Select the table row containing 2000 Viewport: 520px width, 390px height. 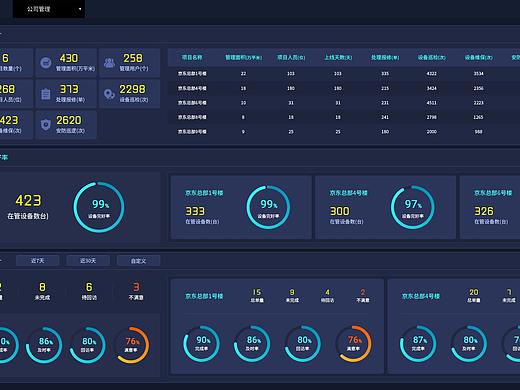coord(344,132)
